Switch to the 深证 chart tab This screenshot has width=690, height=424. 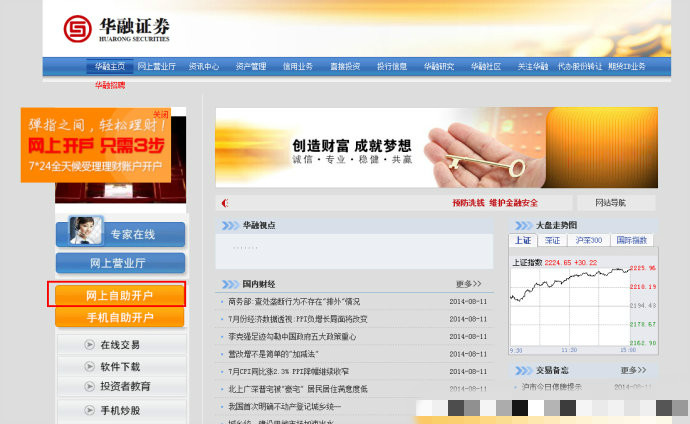(x=552, y=240)
